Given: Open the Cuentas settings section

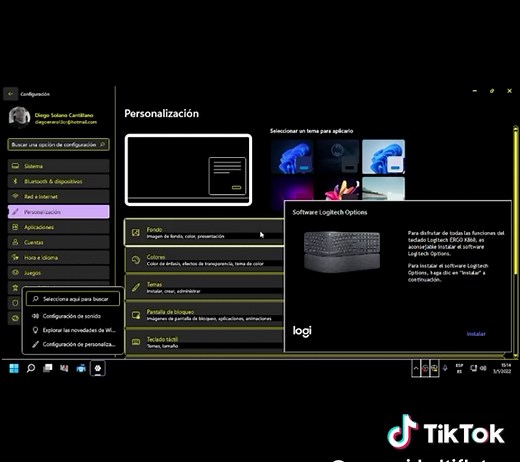Looking at the screenshot, I should pyautogui.click(x=58, y=242).
